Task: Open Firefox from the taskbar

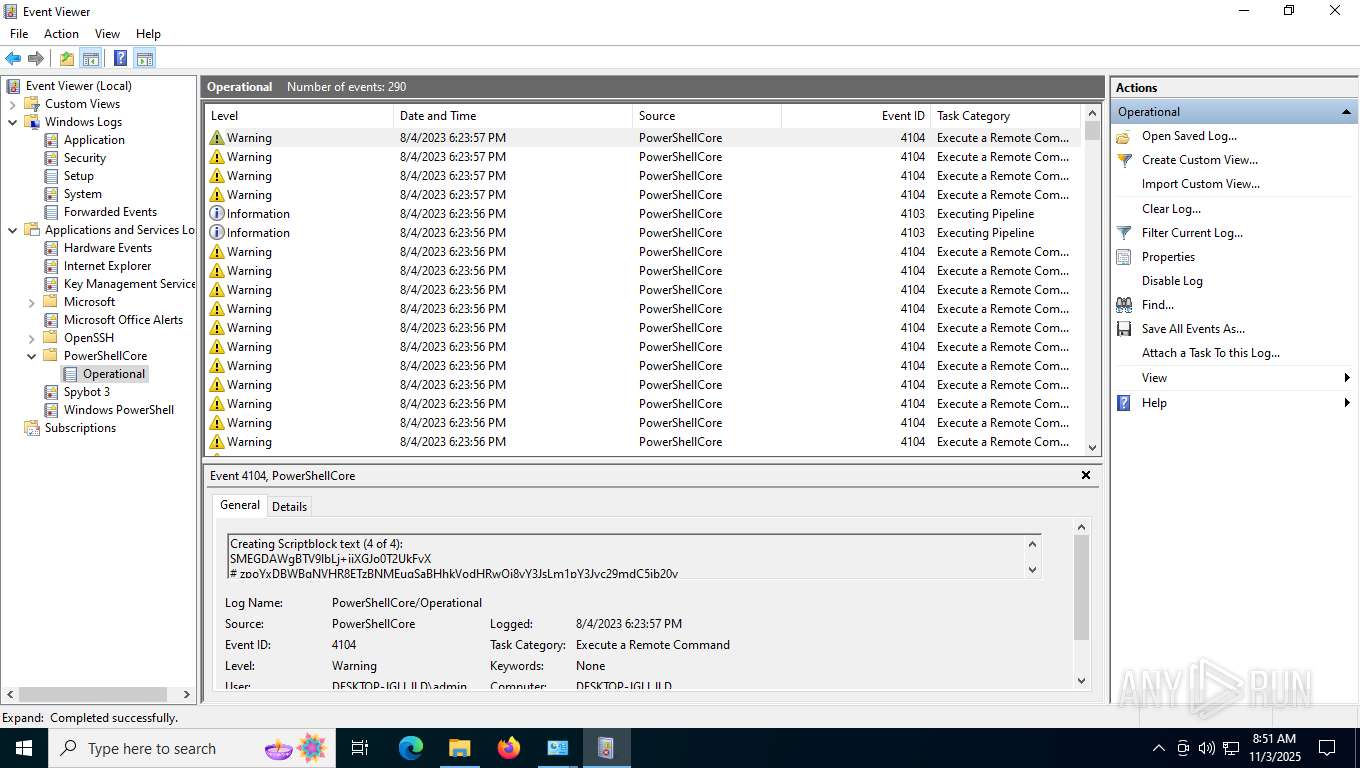Action: click(509, 748)
